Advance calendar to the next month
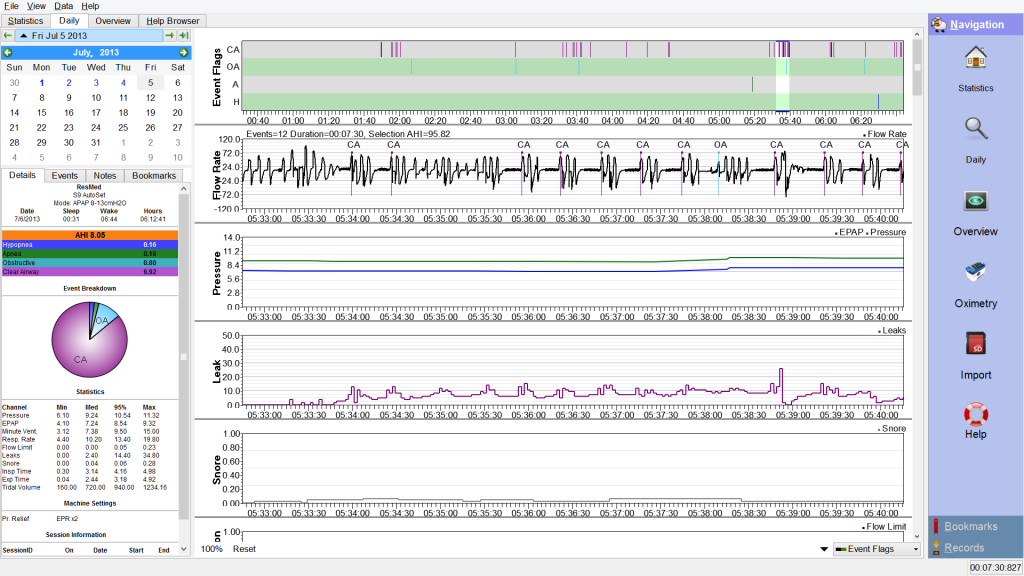 [183, 52]
